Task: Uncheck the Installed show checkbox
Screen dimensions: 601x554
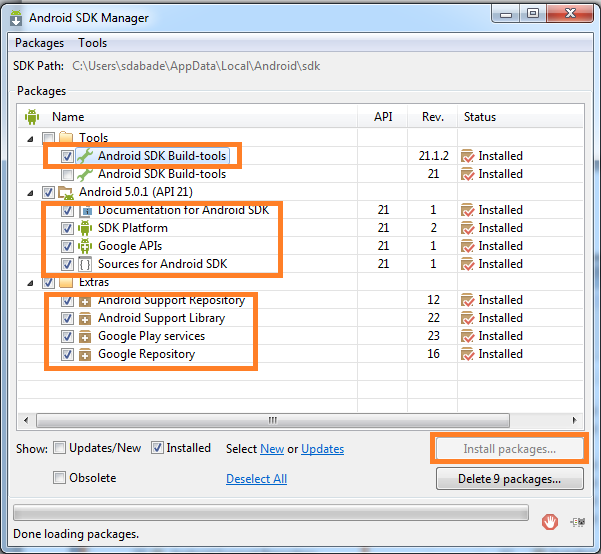Action: coord(157,448)
